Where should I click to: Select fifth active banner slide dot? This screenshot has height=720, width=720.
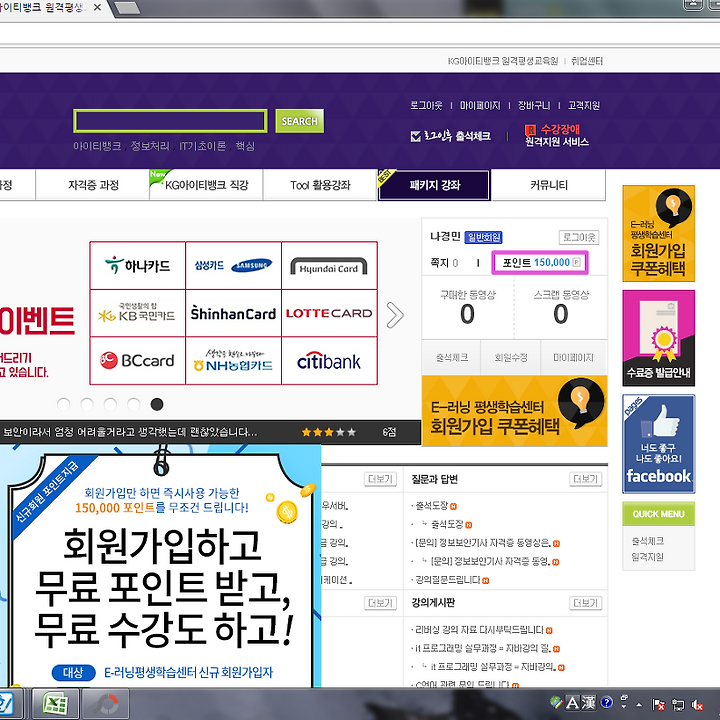click(157, 404)
